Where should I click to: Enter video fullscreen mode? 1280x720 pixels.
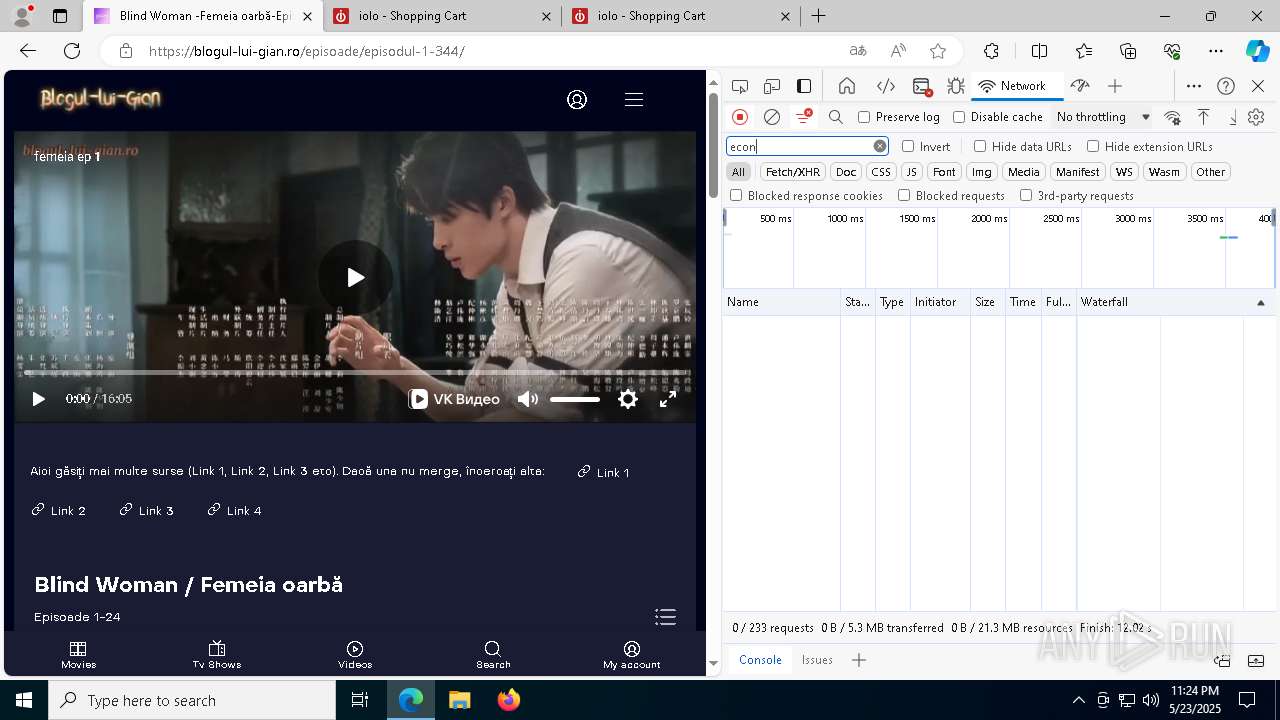[668, 399]
